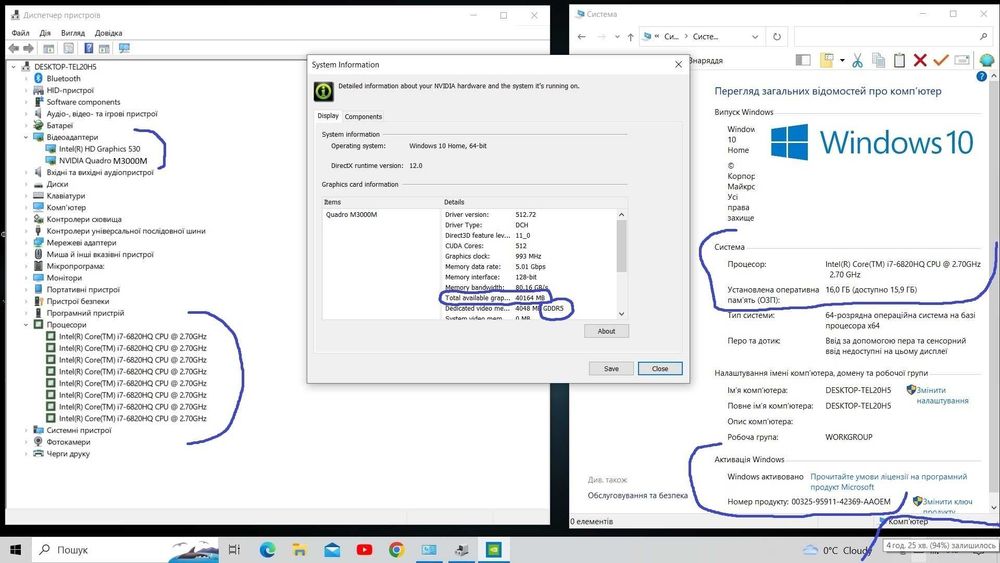Click the back arrow in Device Manager toolbar
Screen dimensions: 1000x563
pos(14,48)
